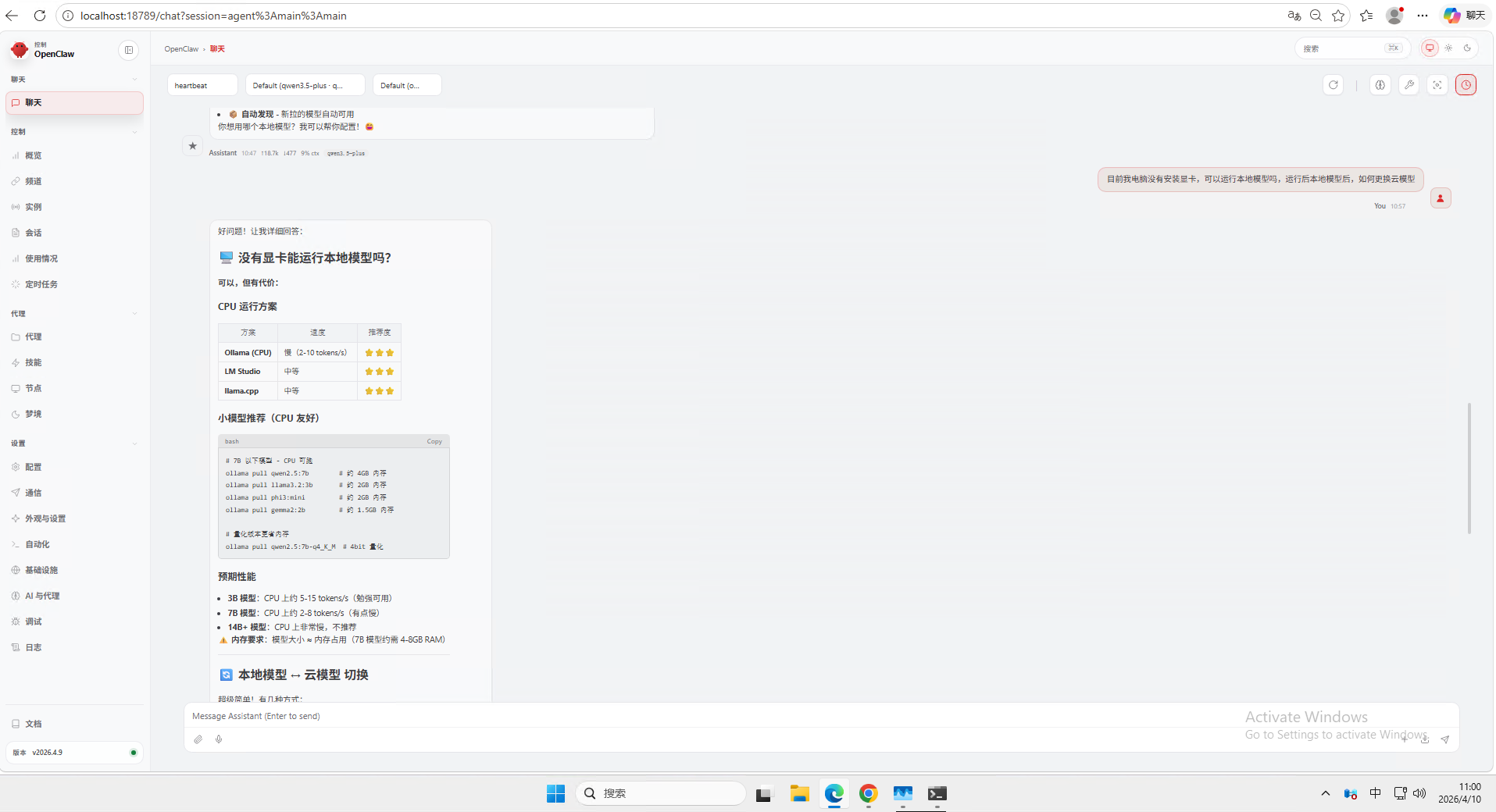Open 通信 communication settings
The width and height of the screenshot is (1496, 812).
pyautogui.click(x=74, y=493)
